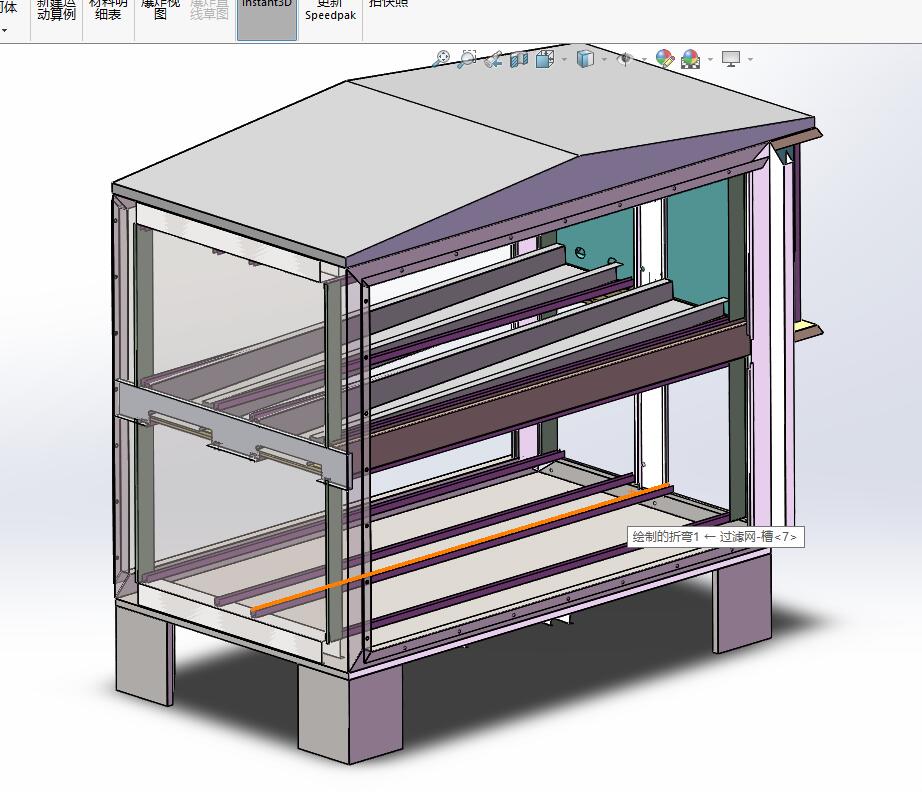The width and height of the screenshot is (922, 792).
Task: Open Display Style icon
Action: pyautogui.click(x=586, y=59)
